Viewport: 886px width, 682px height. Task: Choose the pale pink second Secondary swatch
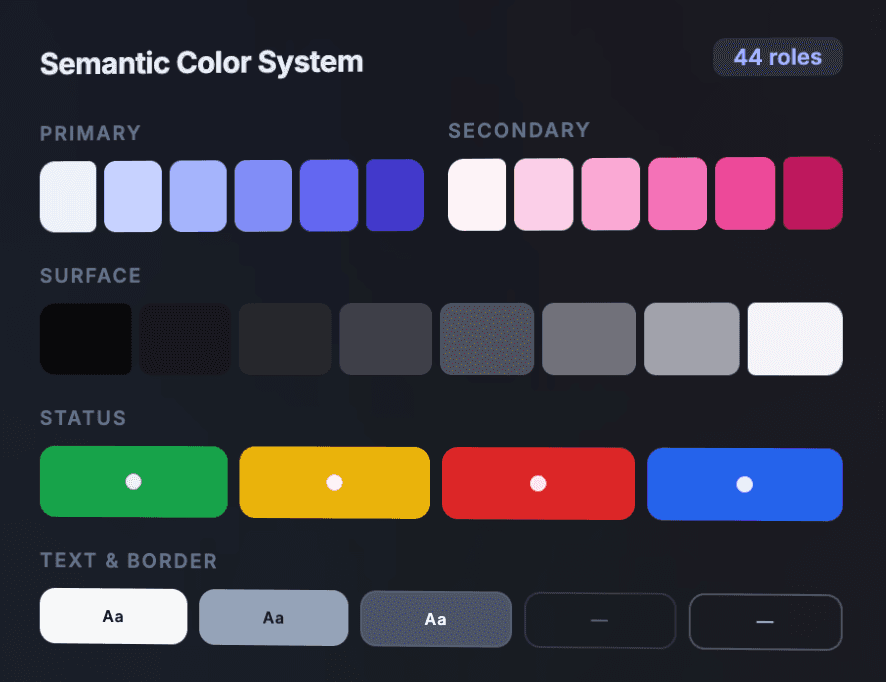(544, 194)
